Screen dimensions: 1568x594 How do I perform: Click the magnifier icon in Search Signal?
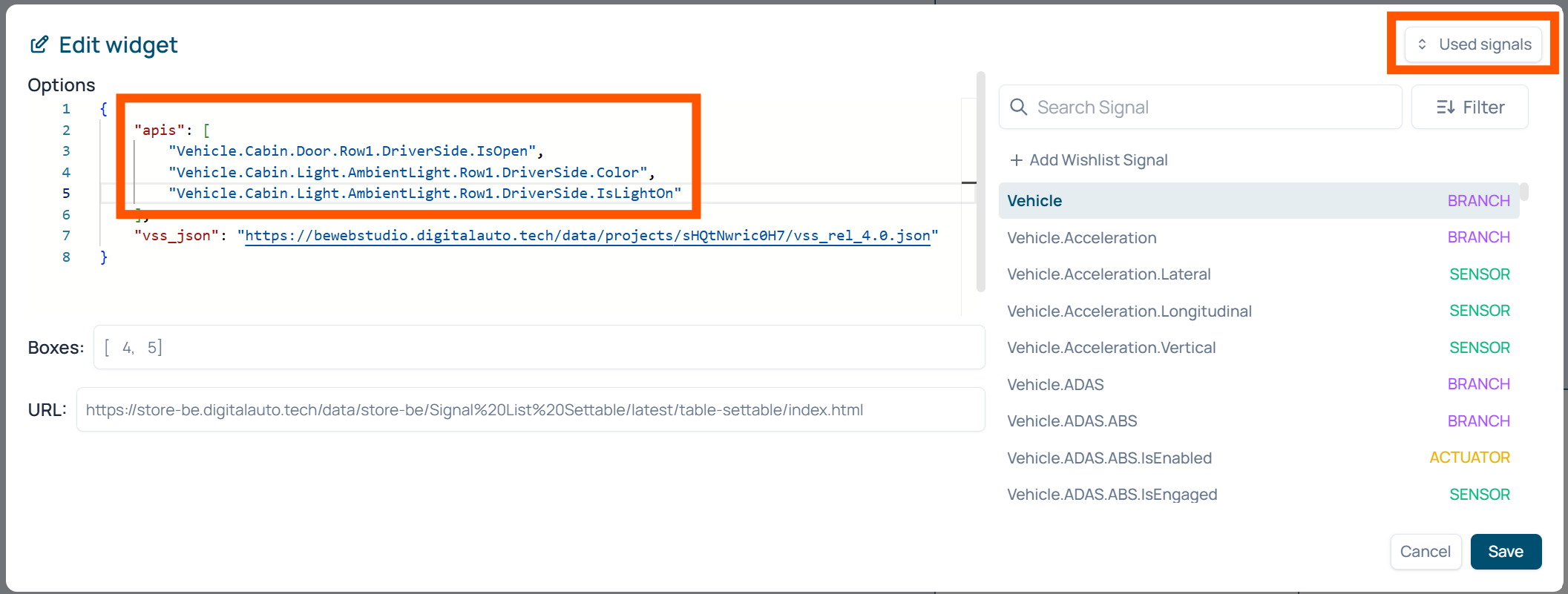point(1019,108)
